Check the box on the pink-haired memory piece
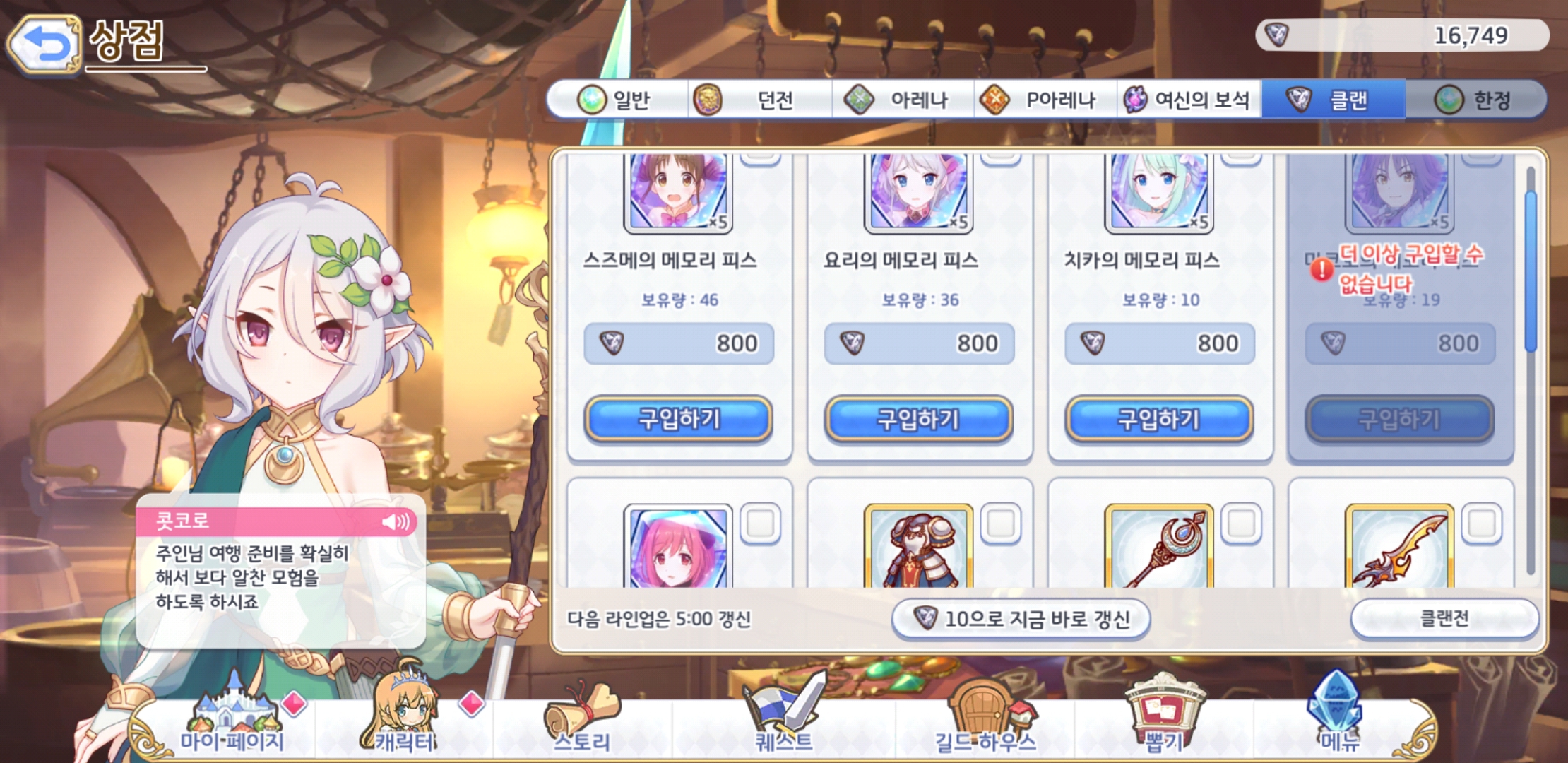 [x=761, y=524]
